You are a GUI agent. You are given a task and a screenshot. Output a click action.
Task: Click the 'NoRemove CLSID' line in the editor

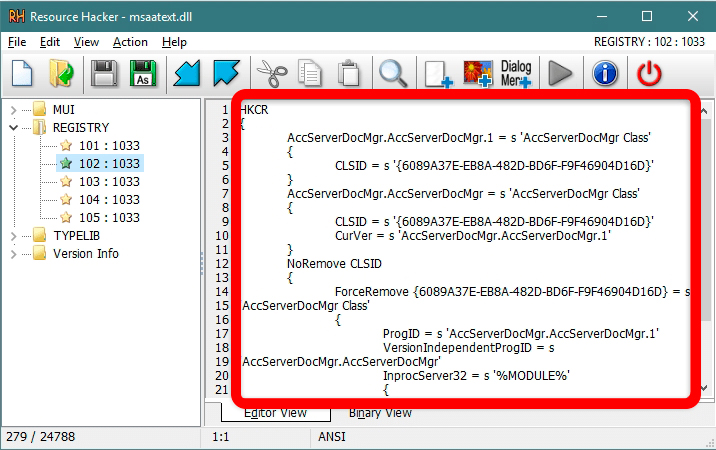[334, 264]
